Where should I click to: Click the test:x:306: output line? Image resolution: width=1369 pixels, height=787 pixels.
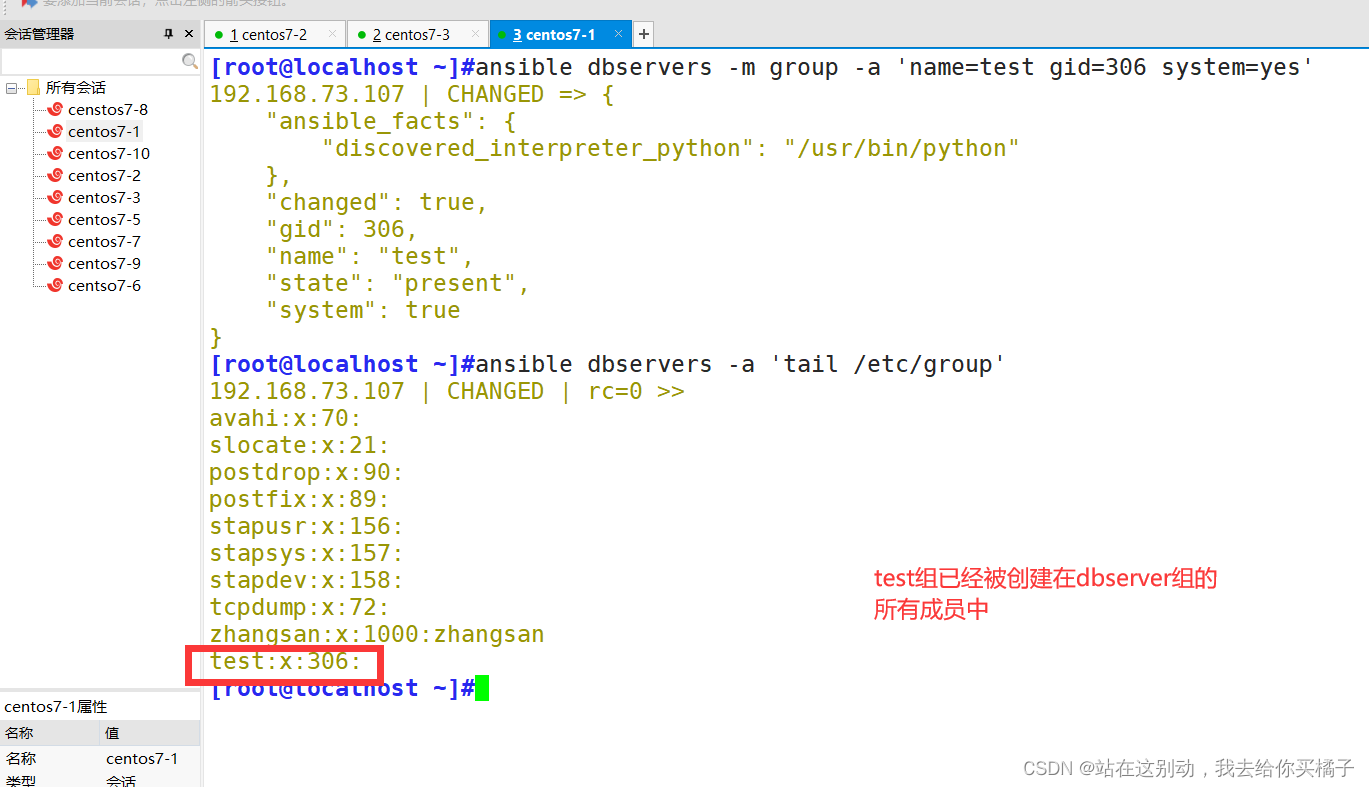[x=286, y=661]
